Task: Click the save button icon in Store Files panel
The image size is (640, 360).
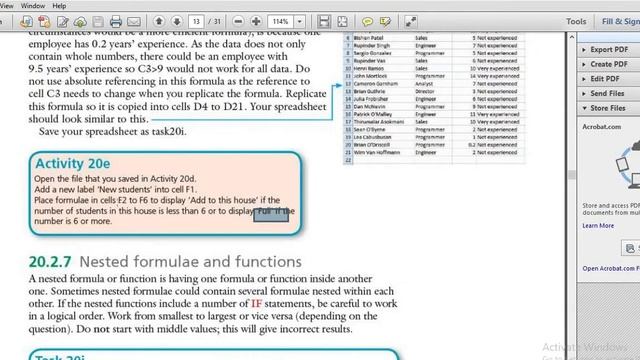Action: [630, 248]
